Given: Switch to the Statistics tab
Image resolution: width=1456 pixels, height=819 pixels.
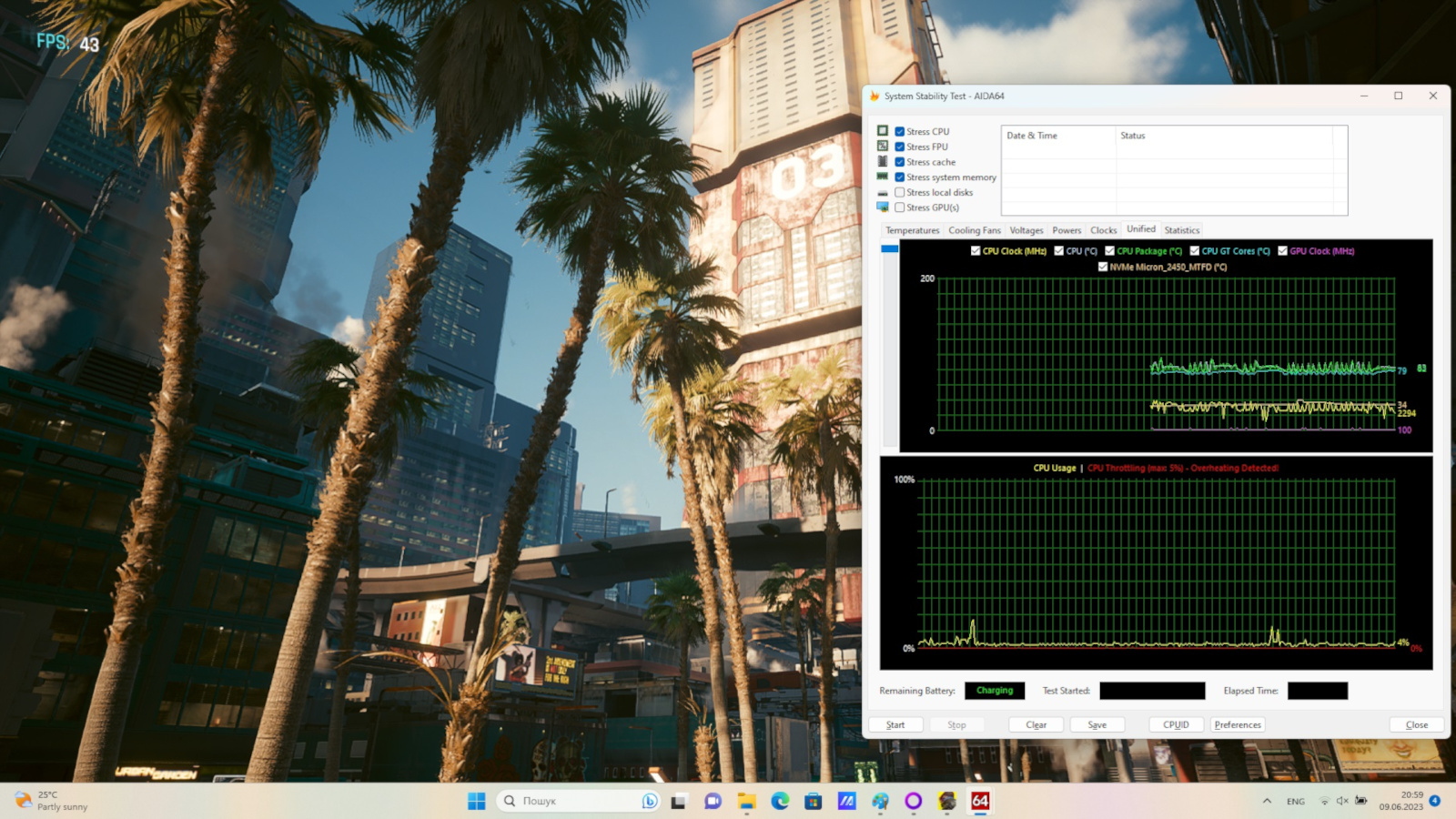Looking at the screenshot, I should [x=1182, y=230].
